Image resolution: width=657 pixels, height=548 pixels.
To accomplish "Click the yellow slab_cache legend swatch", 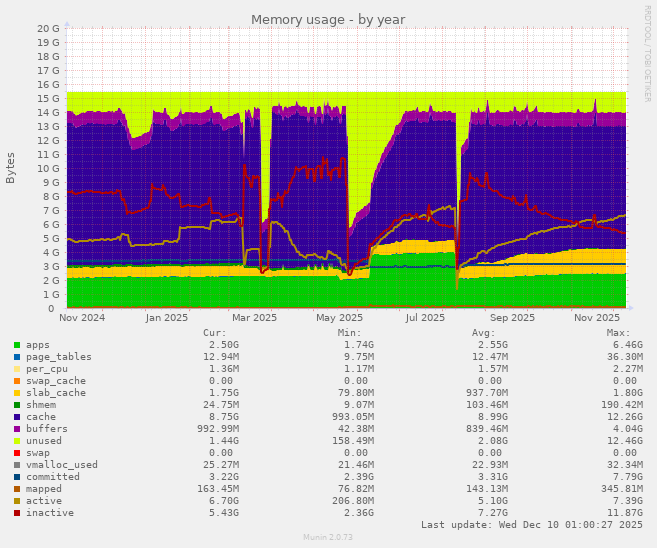I will (x=17, y=393).
